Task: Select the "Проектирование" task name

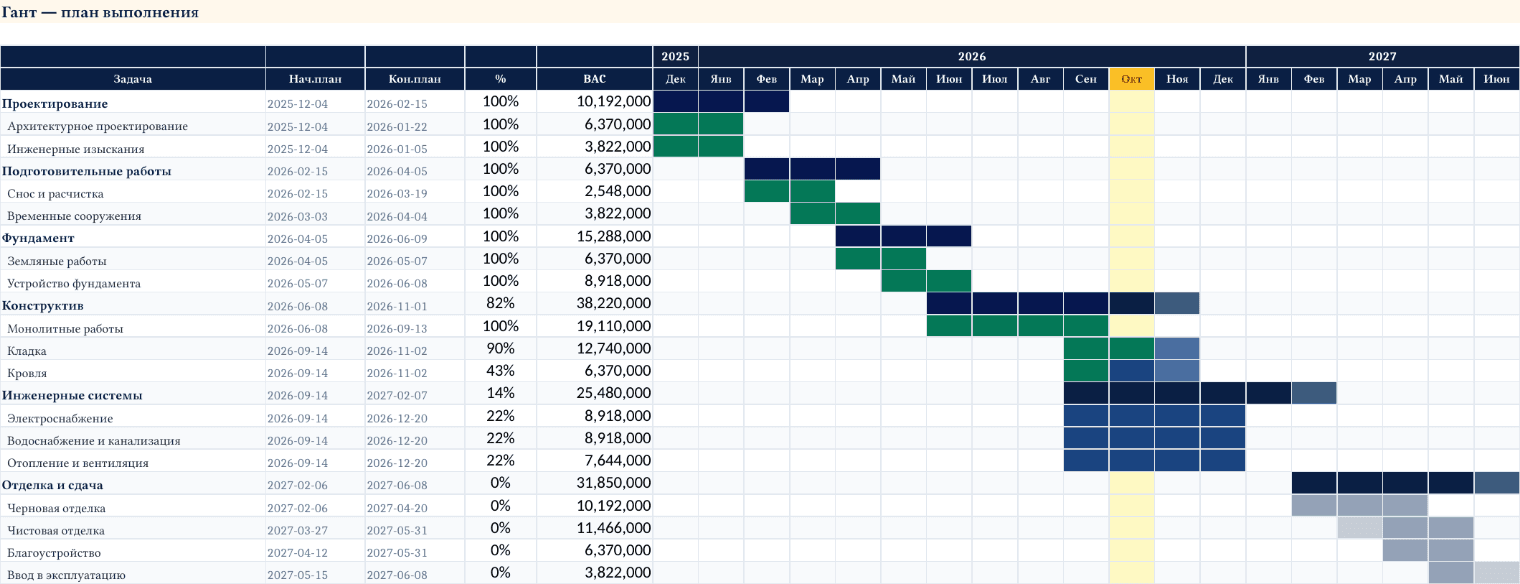Action: tap(55, 103)
